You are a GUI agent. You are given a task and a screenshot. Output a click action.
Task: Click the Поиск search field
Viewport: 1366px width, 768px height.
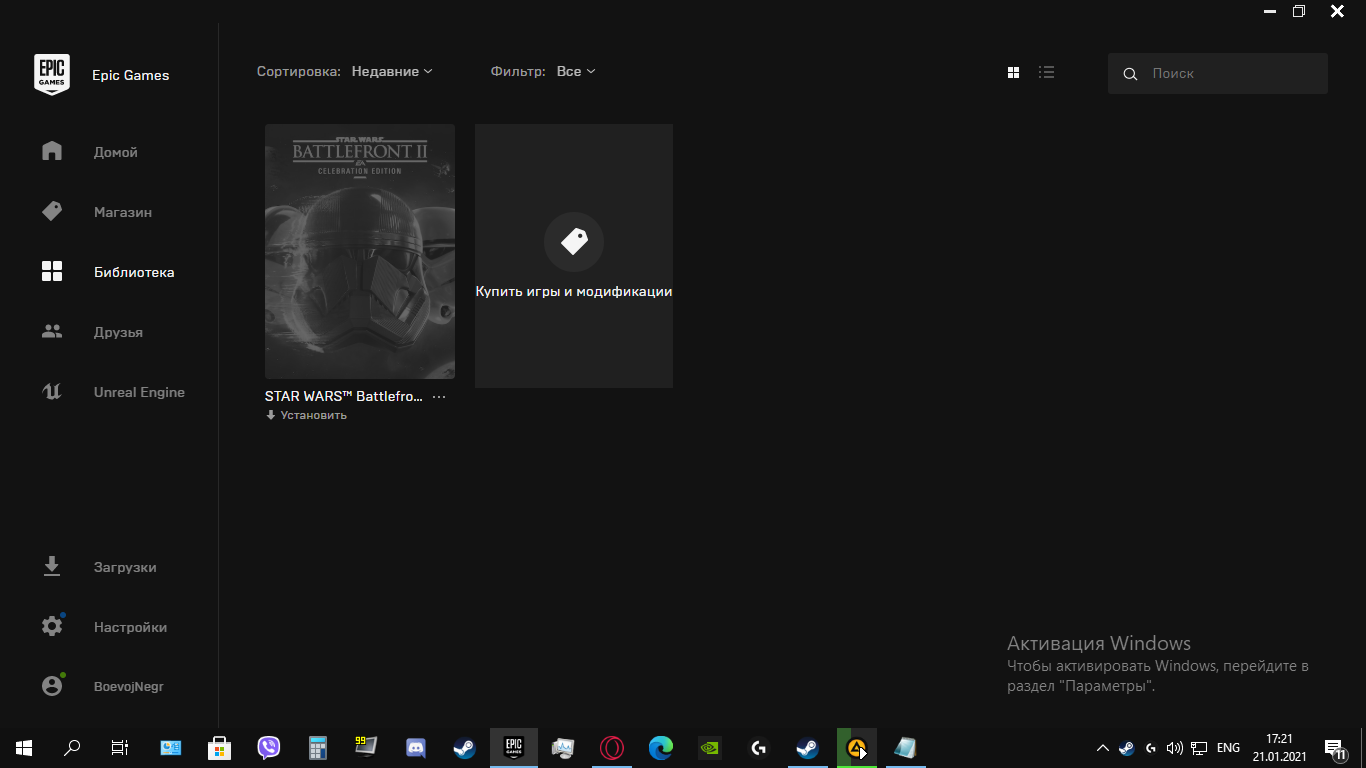point(1218,74)
